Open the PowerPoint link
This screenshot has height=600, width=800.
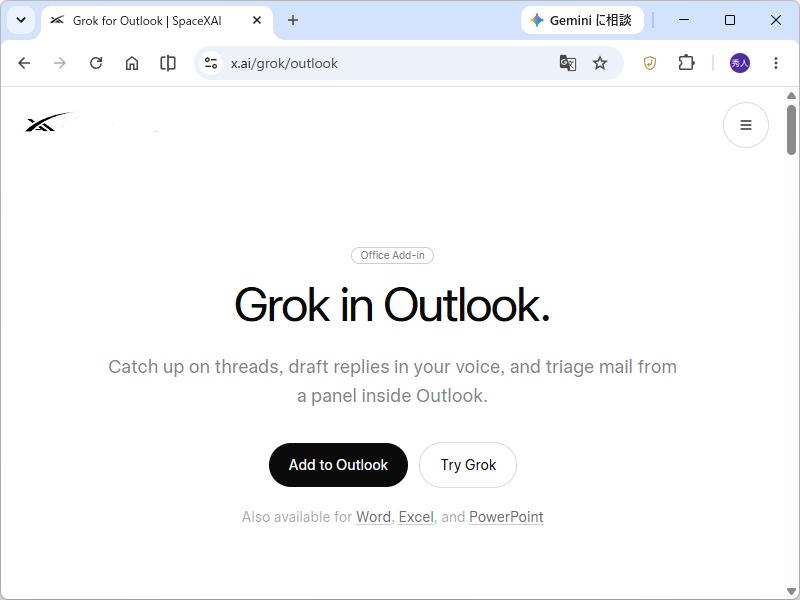[506, 517]
